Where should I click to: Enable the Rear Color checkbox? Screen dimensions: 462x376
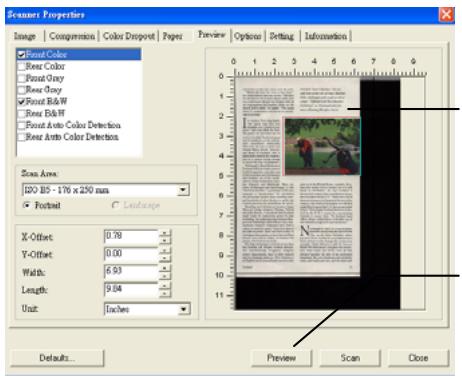coord(22,66)
